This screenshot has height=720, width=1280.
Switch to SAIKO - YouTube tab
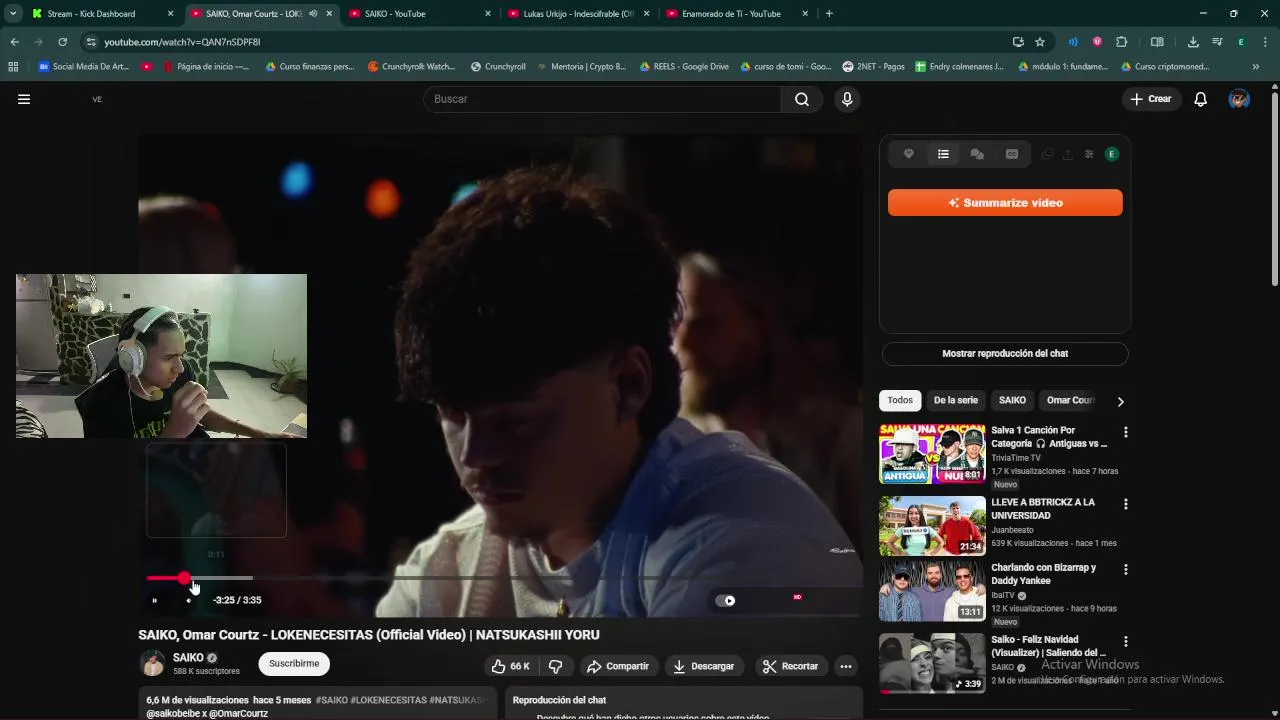point(420,14)
